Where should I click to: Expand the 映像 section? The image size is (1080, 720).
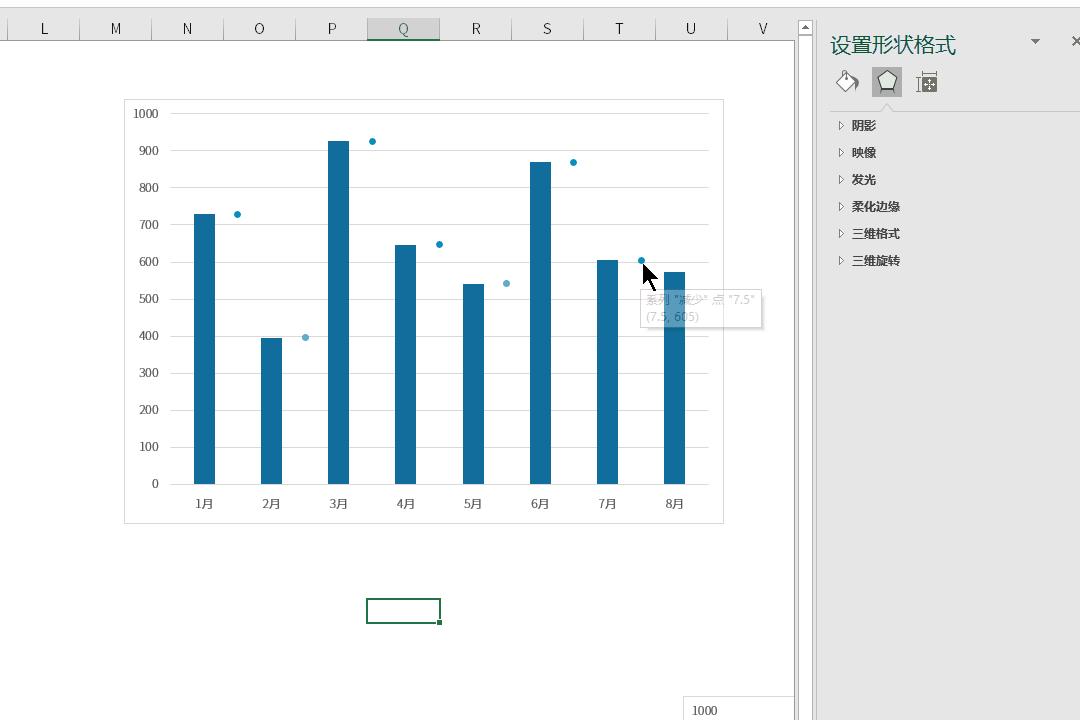(863, 153)
